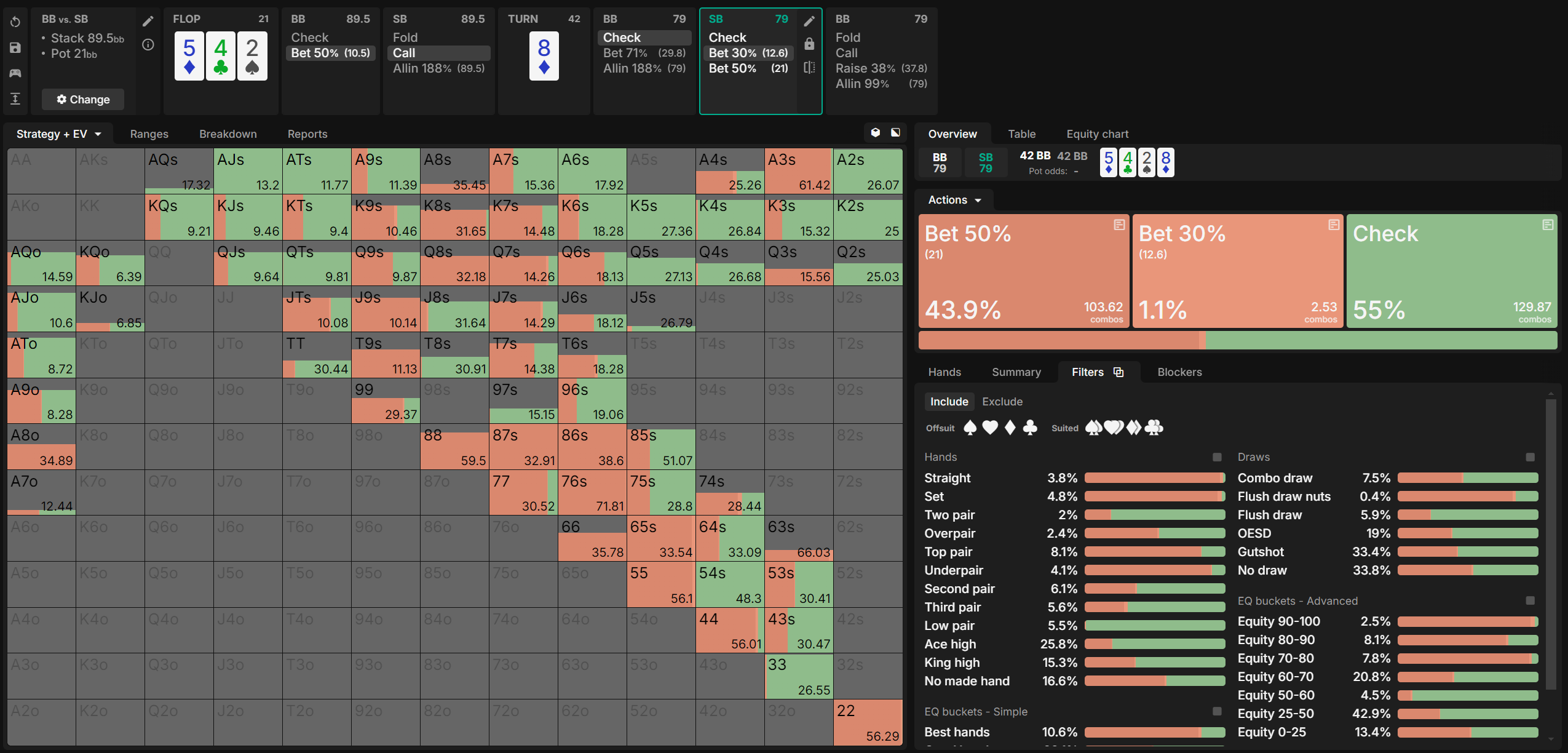1568x753 pixels.
Task: Click the save disk icon
Action: [x=15, y=48]
